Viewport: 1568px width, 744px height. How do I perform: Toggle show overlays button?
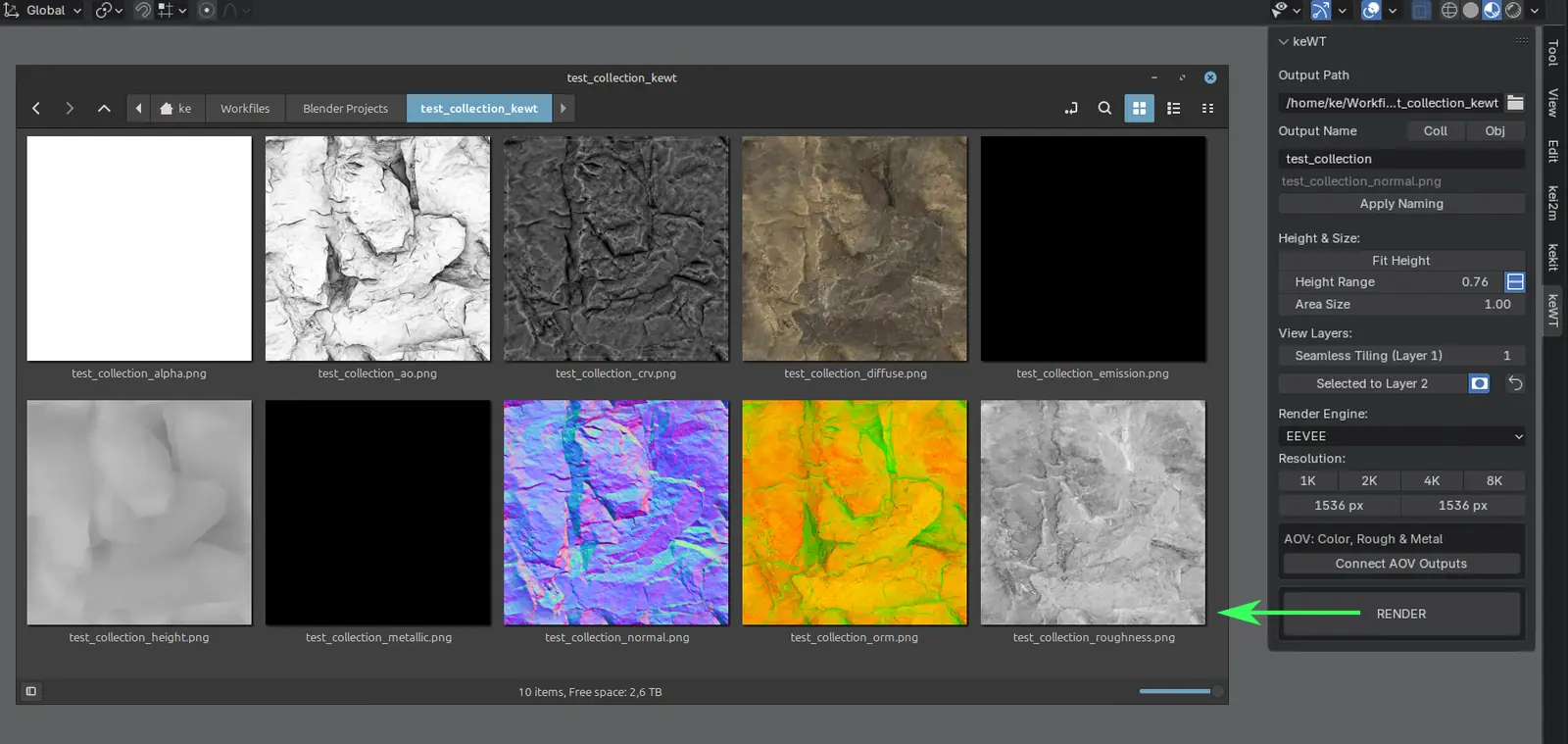[x=1371, y=11]
